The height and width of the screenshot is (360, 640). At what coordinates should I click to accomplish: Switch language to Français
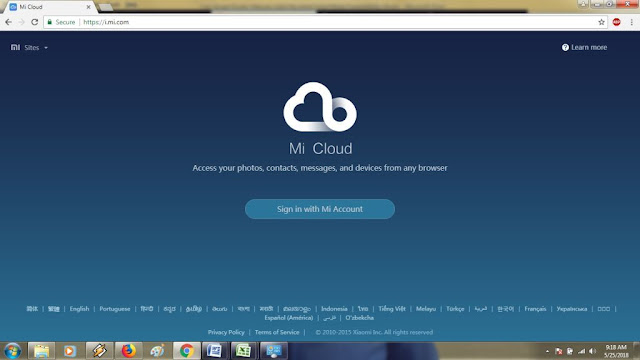[535, 309]
